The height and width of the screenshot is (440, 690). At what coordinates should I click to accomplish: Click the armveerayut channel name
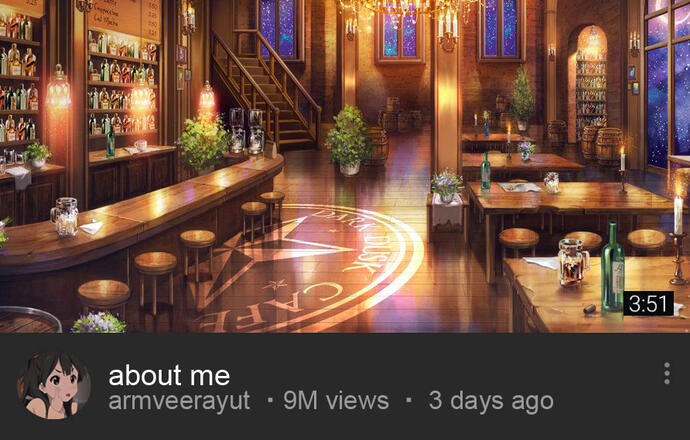pos(179,401)
